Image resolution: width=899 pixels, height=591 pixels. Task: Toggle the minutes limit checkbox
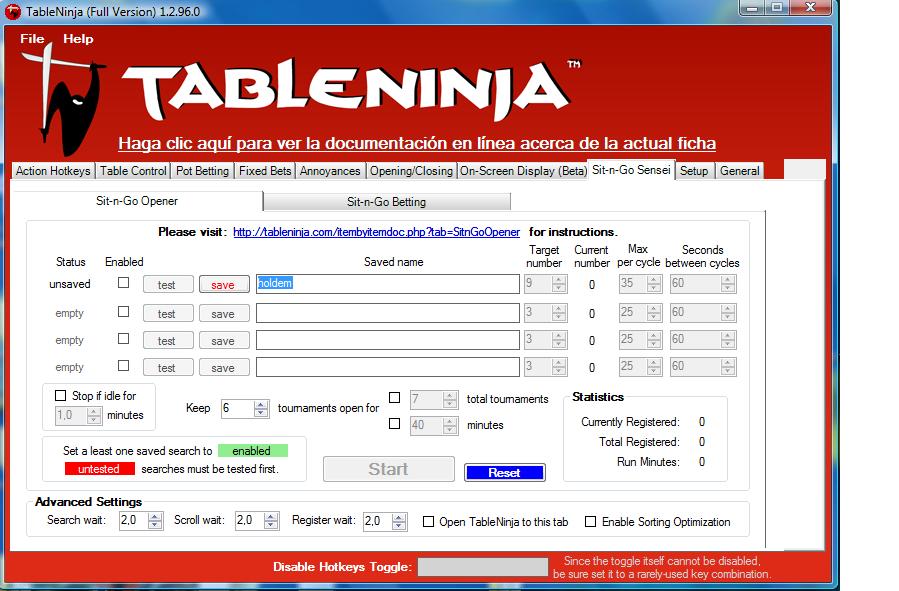coord(394,424)
